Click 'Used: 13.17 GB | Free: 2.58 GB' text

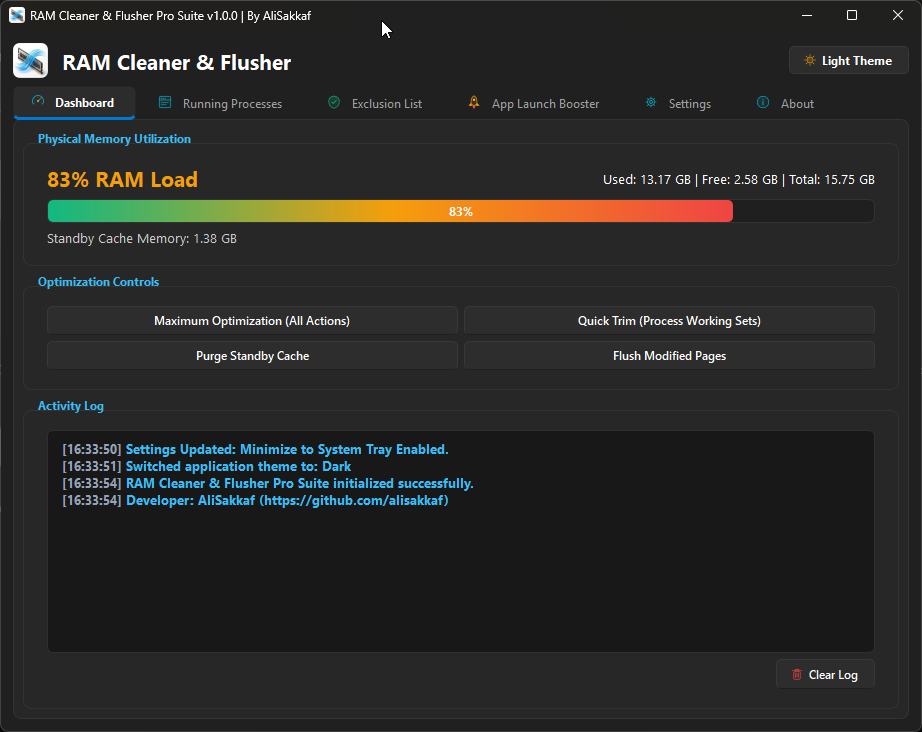coord(690,179)
